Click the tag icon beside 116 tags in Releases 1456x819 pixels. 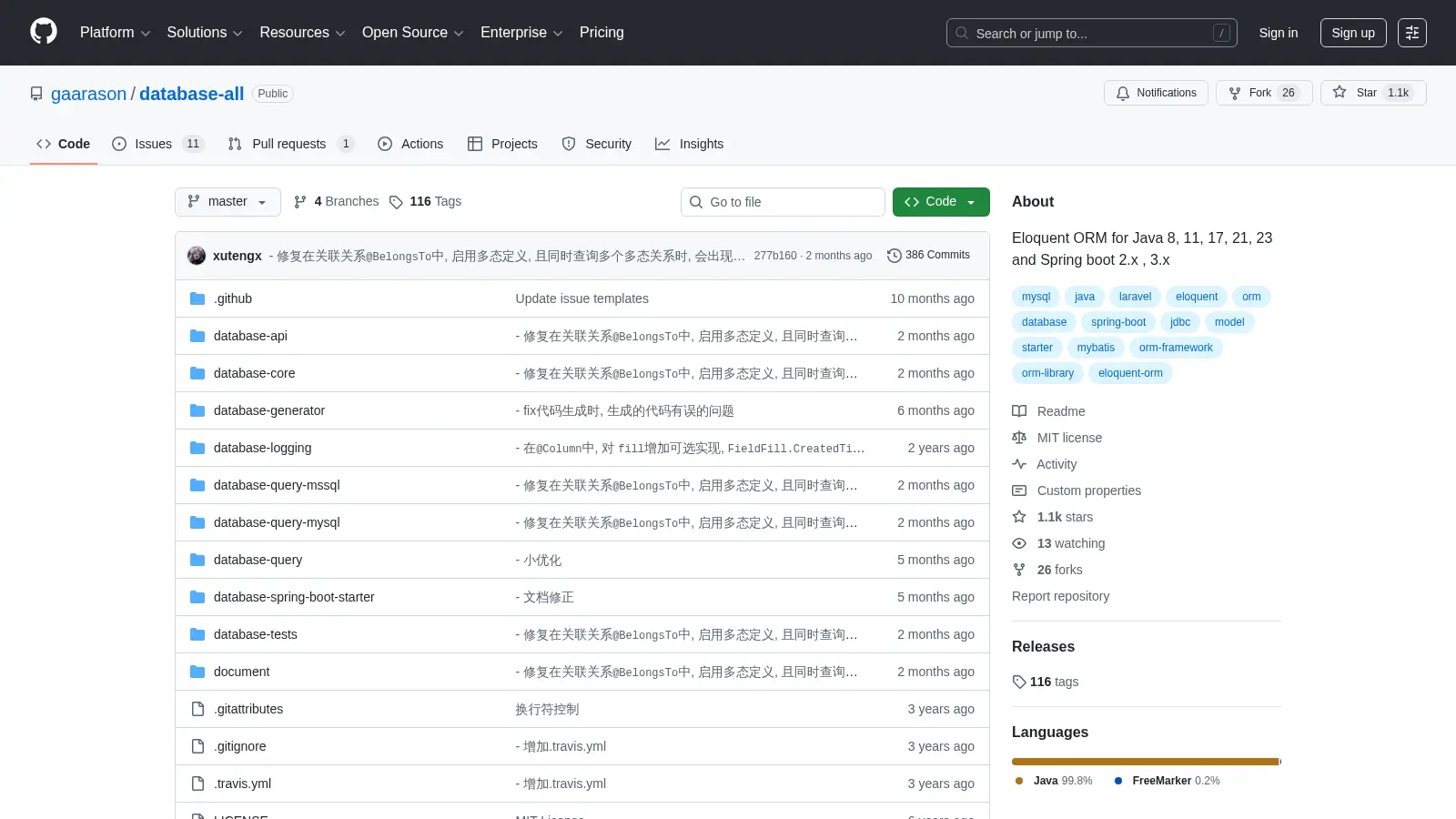click(x=1019, y=682)
